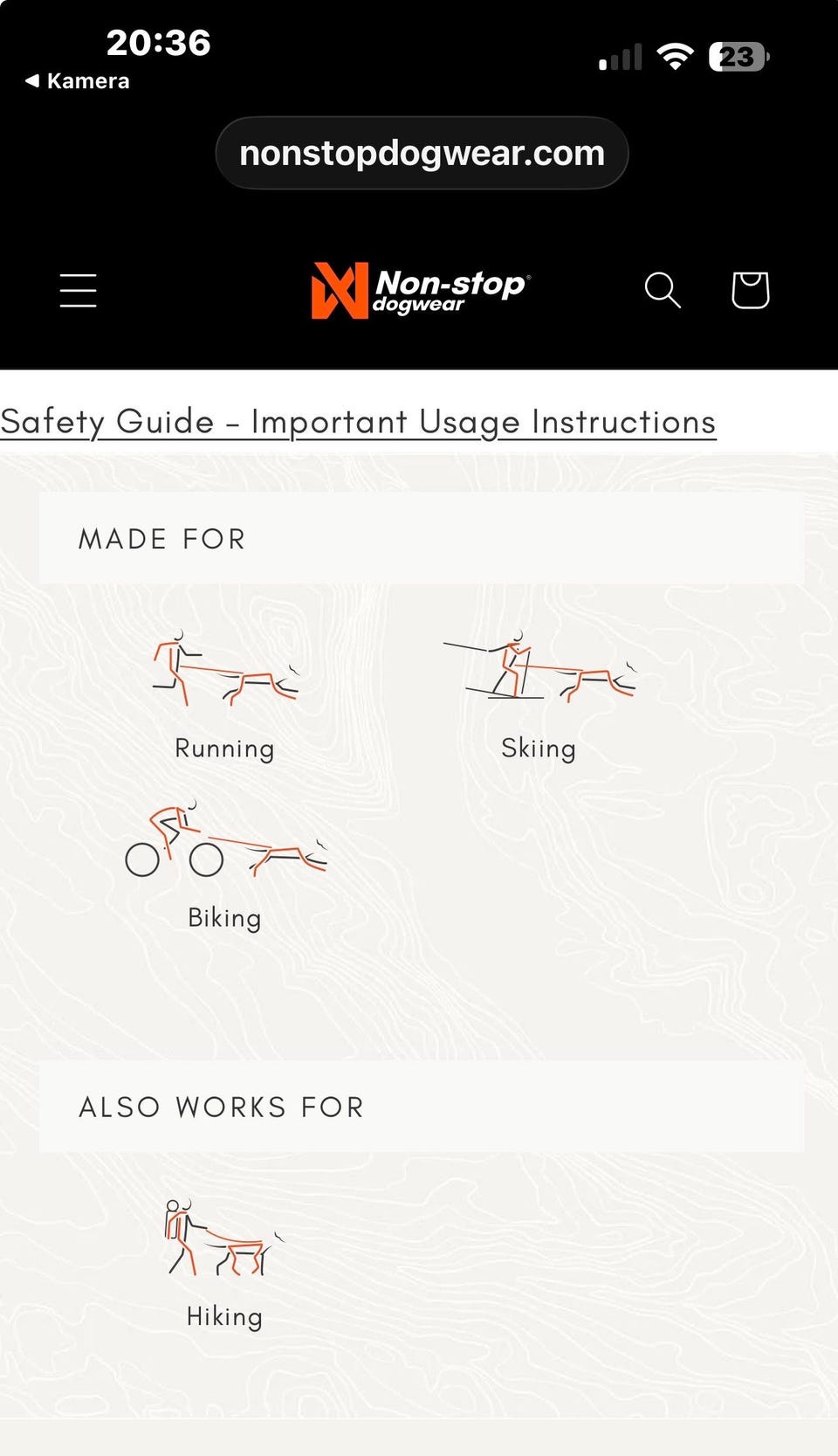Select the Biking activity icon
The height and width of the screenshot is (1456, 838).
click(225, 838)
